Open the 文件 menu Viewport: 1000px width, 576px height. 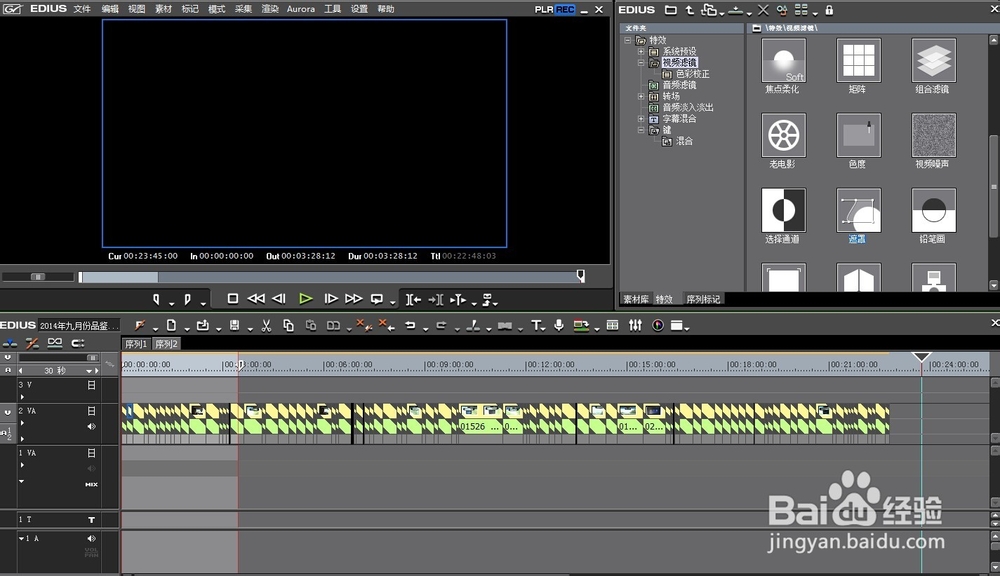[x=82, y=9]
